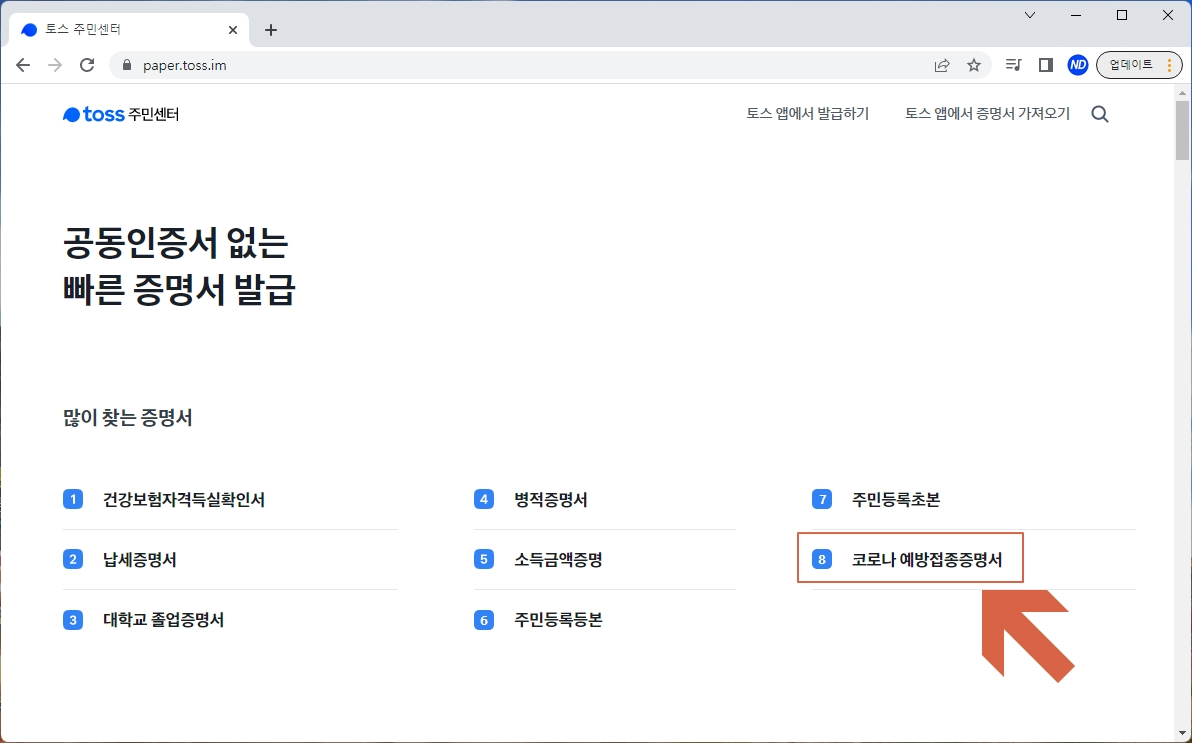Click the number 5 badge icon
Image resolution: width=1192 pixels, height=743 pixels.
[x=483, y=560]
